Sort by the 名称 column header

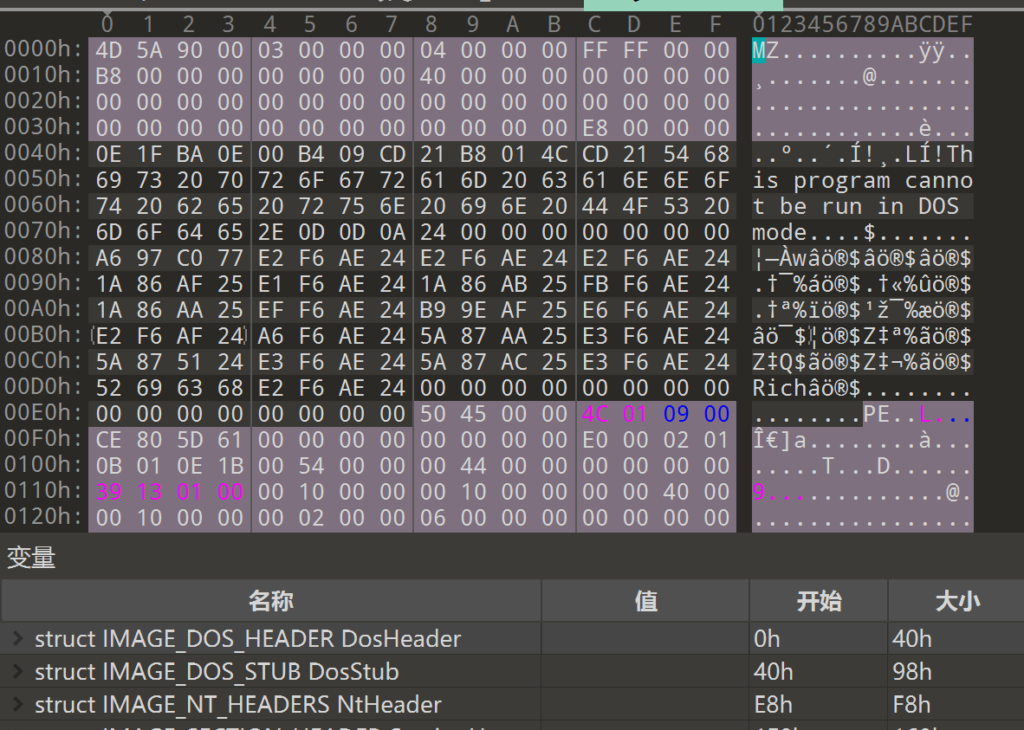click(271, 600)
